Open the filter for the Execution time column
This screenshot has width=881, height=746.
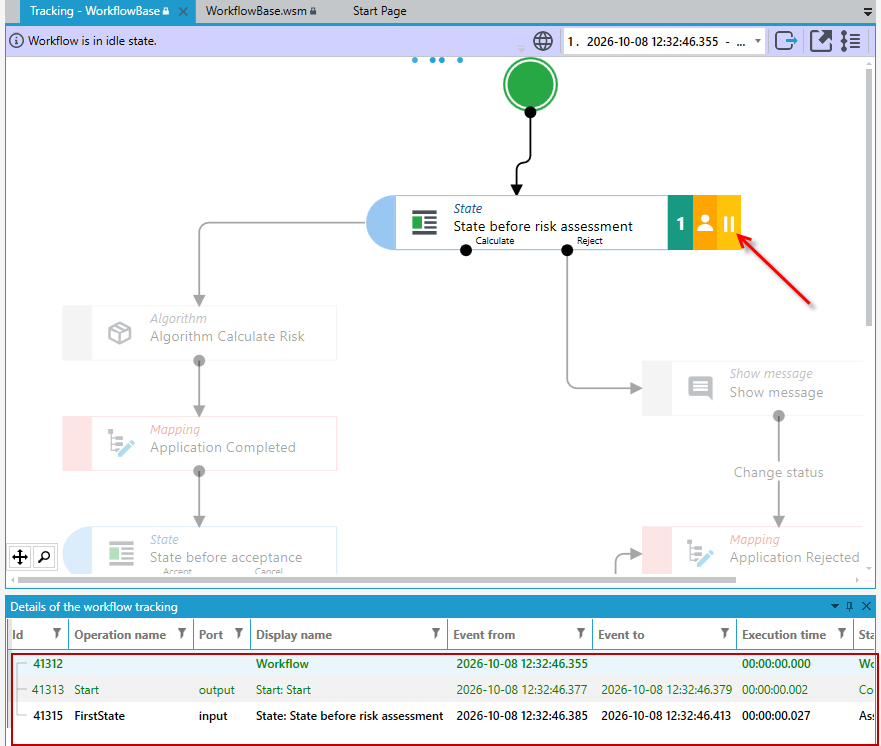pyautogui.click(x=842, y=634)
